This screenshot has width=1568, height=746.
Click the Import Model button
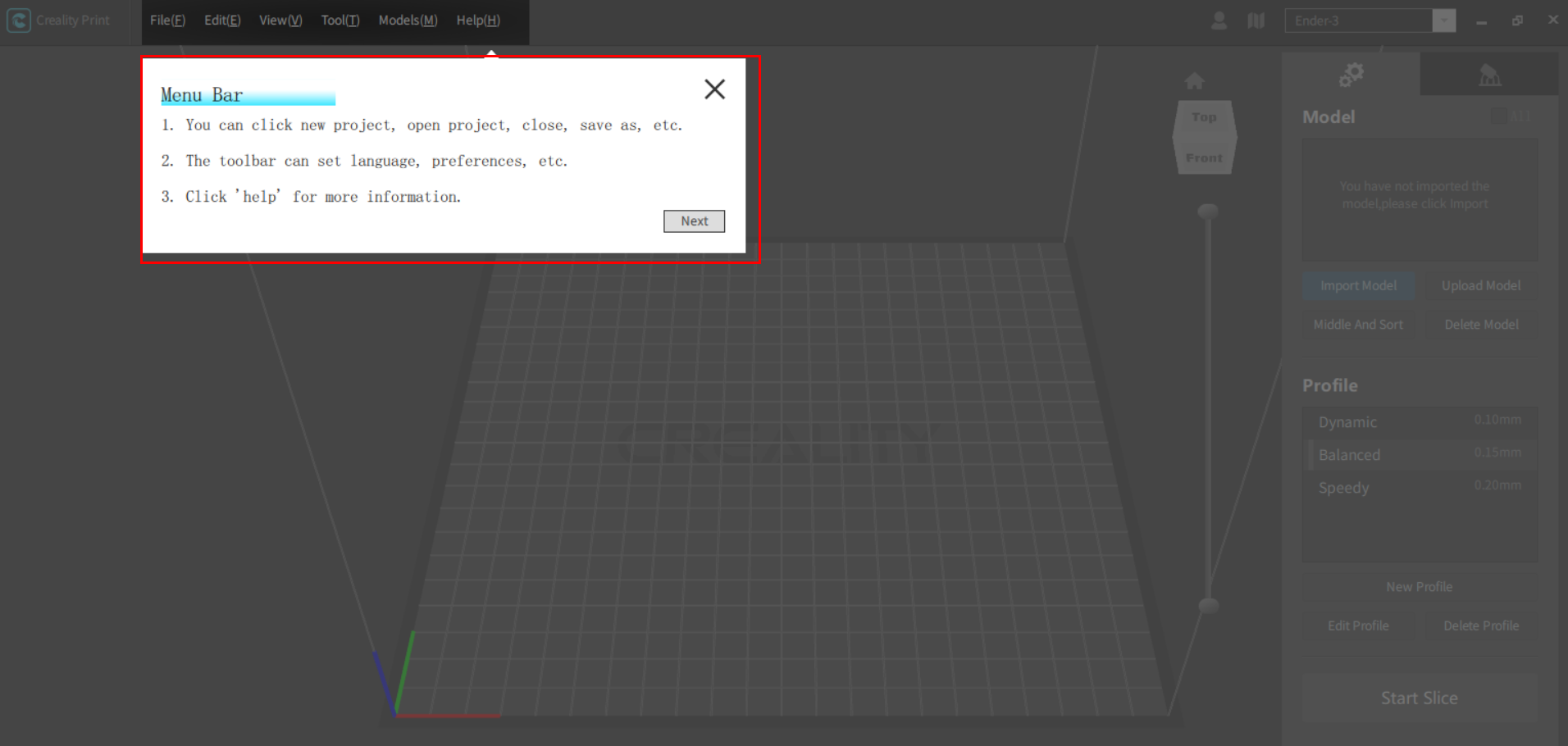coord(1359,285)
